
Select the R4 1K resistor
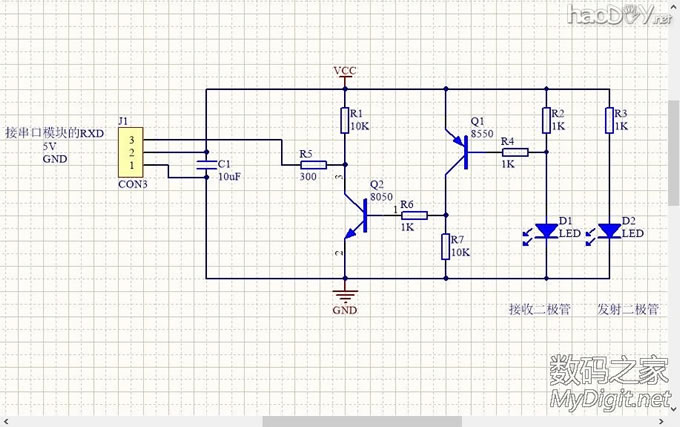tap(508, 152)
